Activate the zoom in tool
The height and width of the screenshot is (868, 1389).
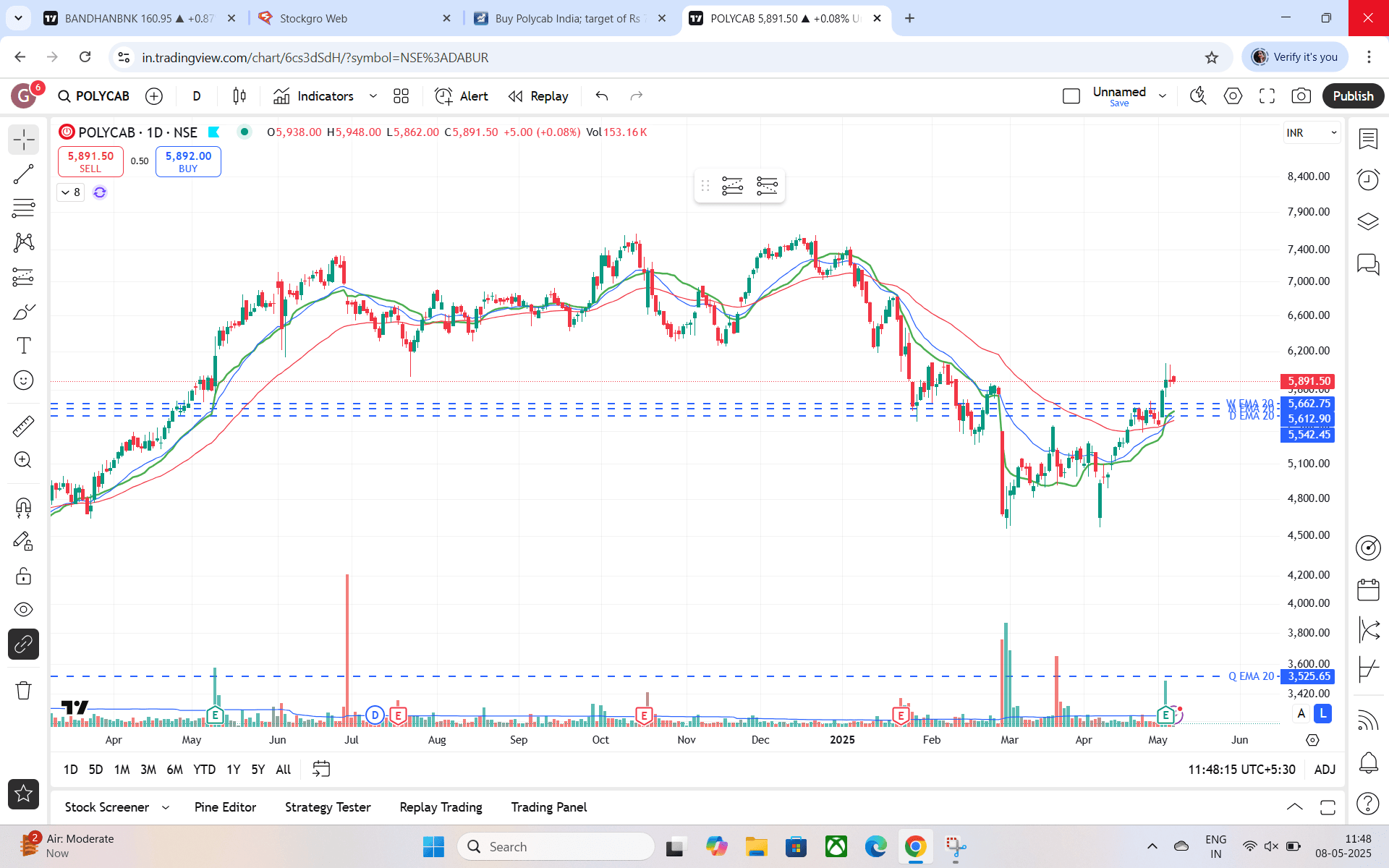pos(23,460)
